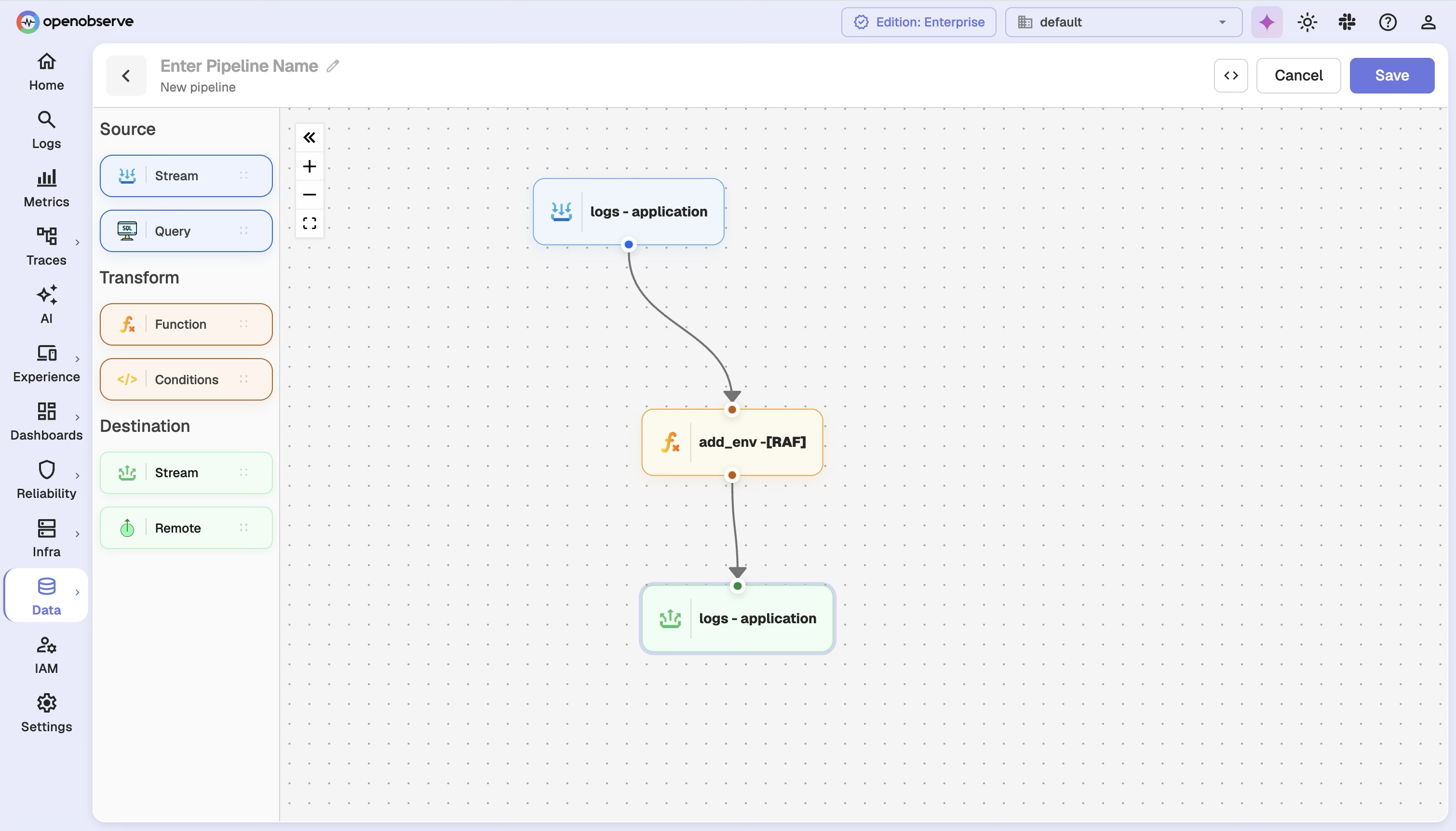Open Data section in sidebar
This screenshot has height=831, width=1456.
tap(46, 596)
